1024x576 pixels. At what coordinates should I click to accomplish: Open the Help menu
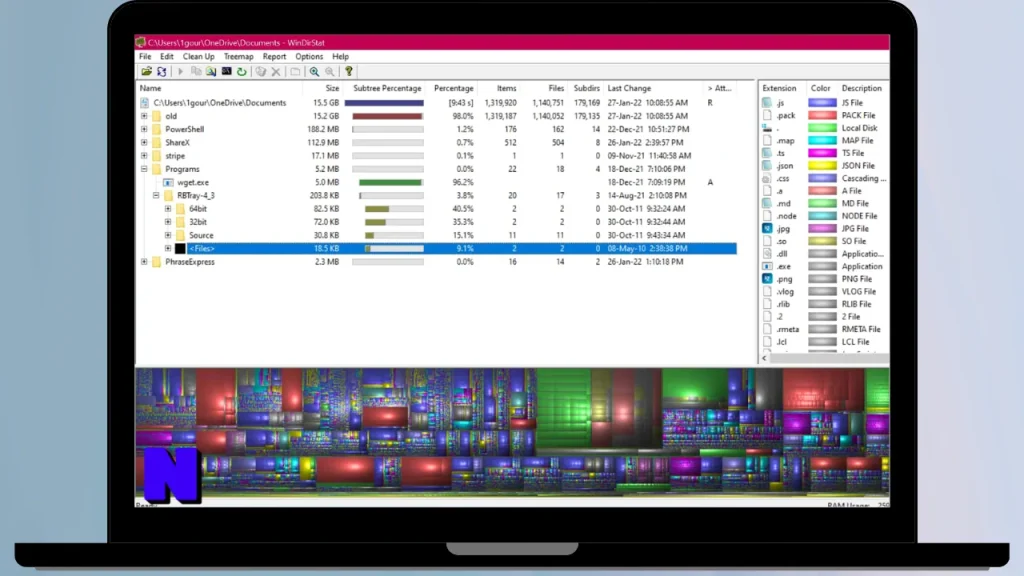click(340, 57)
